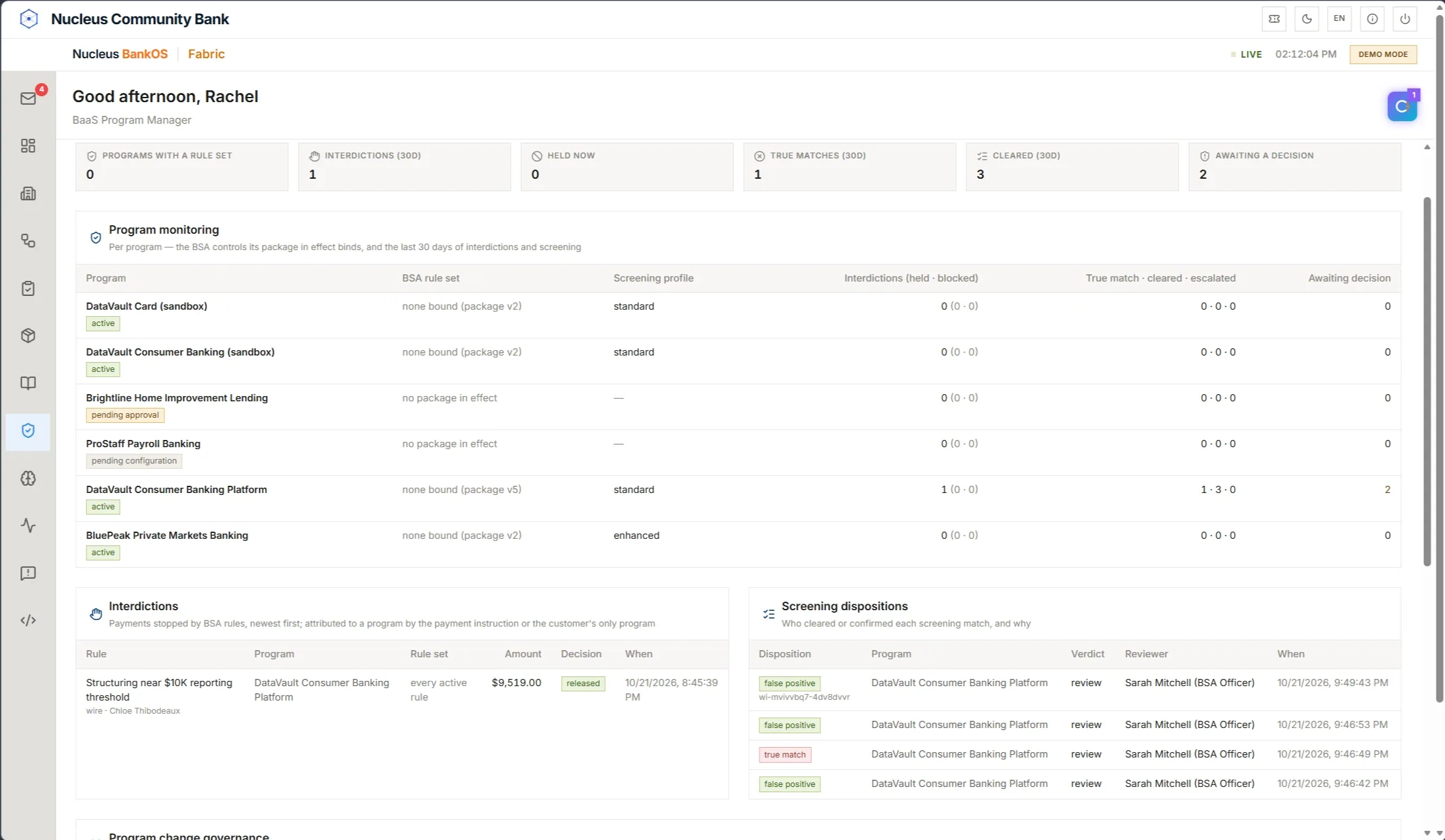Open DataVault Card (sandbox) program row
This screenshot has width=1445, height=840.
738,315
